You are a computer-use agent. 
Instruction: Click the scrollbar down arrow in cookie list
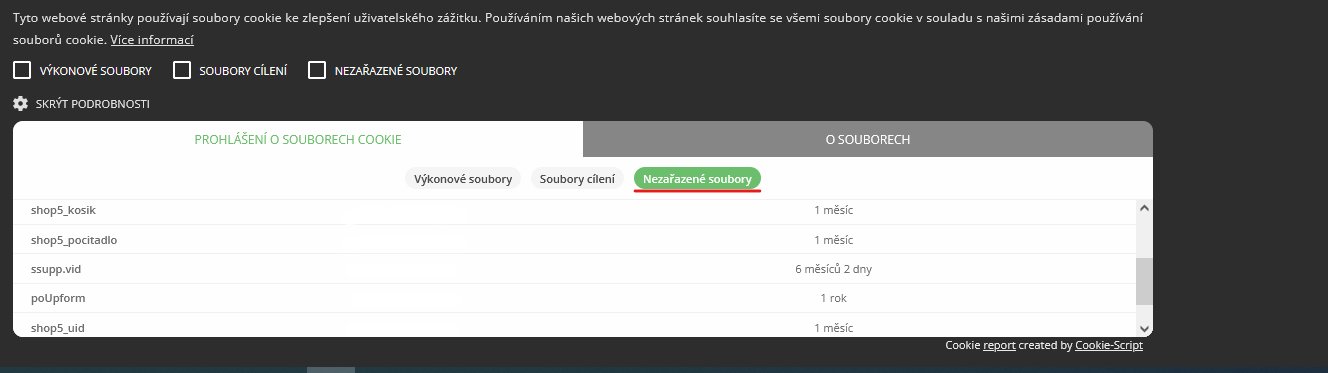coord(1144,328)
